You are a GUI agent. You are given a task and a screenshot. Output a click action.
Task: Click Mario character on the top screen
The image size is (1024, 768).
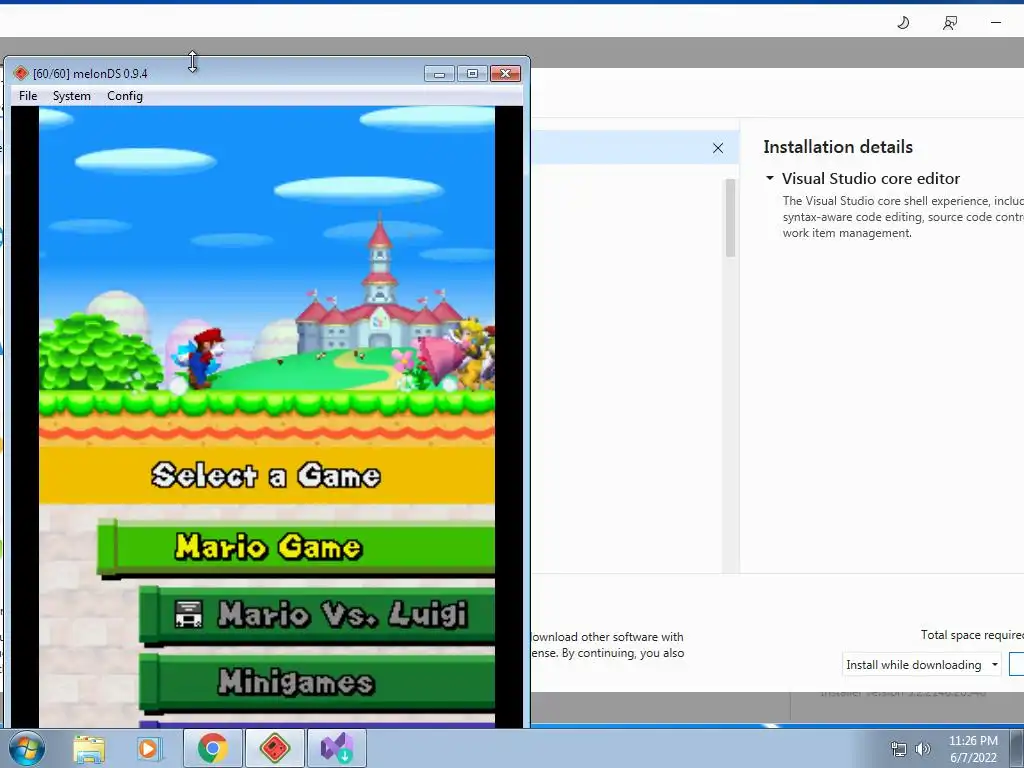pyautogui.click(x=204, y=359)
